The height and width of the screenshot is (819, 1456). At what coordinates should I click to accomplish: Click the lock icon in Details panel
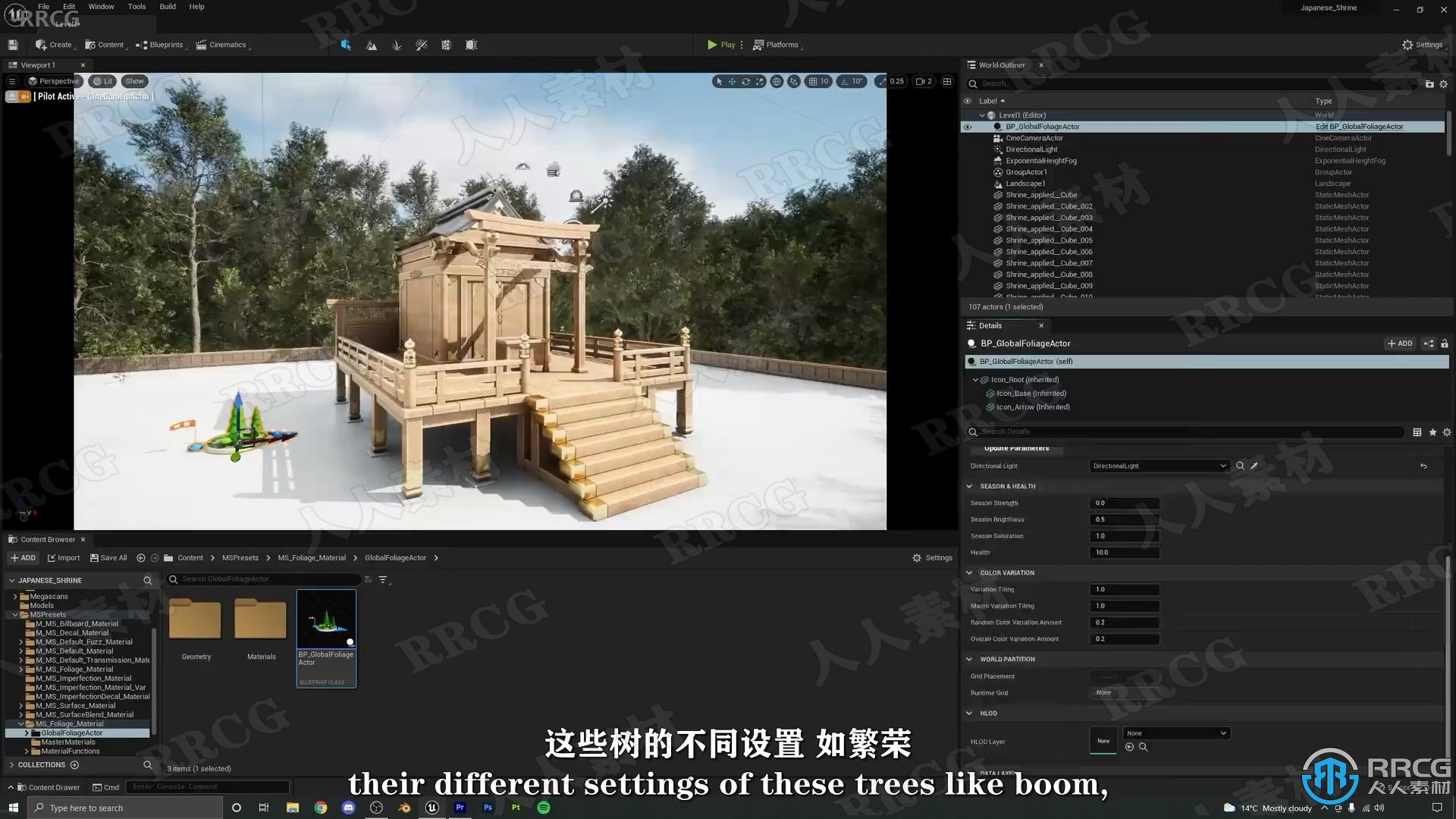click(x=1445, y=344)
